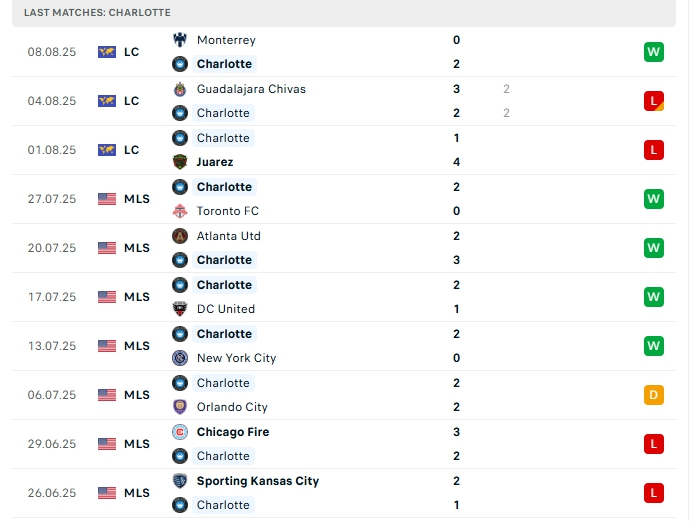
Task: Click the Last Matches: Charlotte header
Action: [x=98, y=12]
